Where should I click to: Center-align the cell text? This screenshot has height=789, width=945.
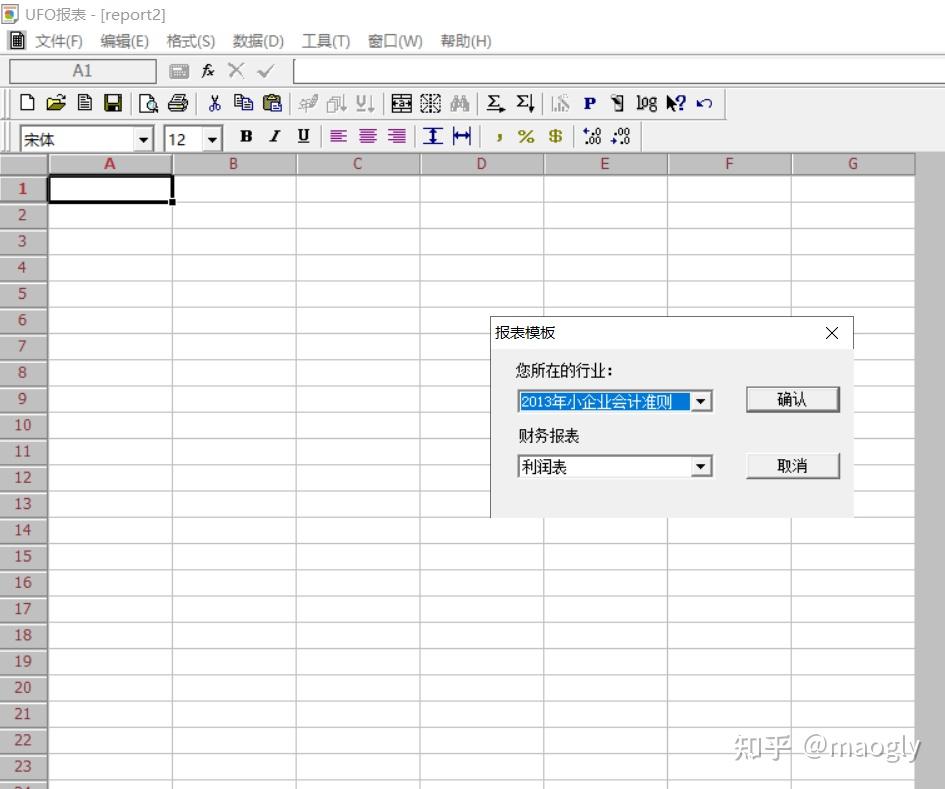point(368,137)
